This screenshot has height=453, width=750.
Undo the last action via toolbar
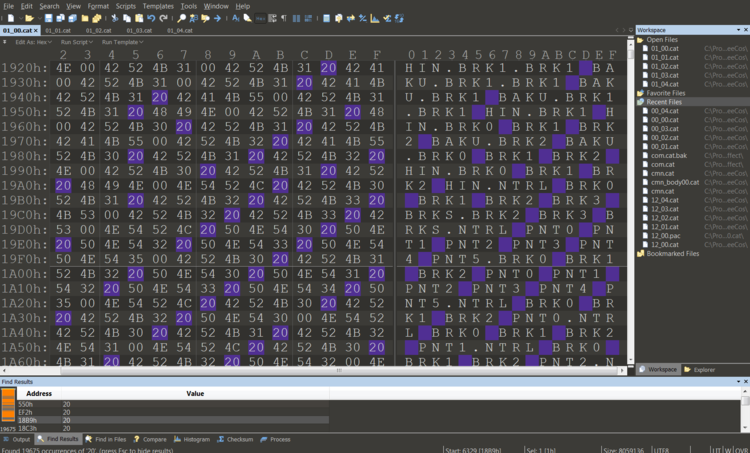coord(151,18)
